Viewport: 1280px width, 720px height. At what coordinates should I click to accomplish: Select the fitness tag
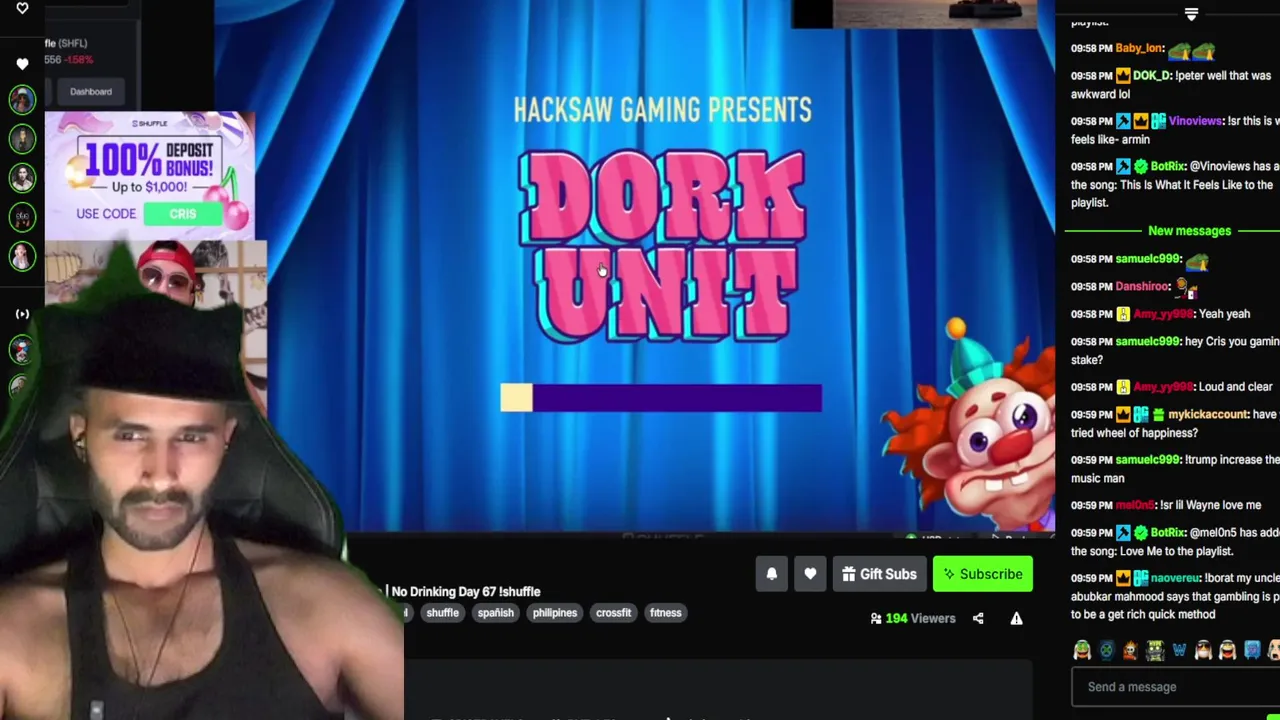pos(665,613)
